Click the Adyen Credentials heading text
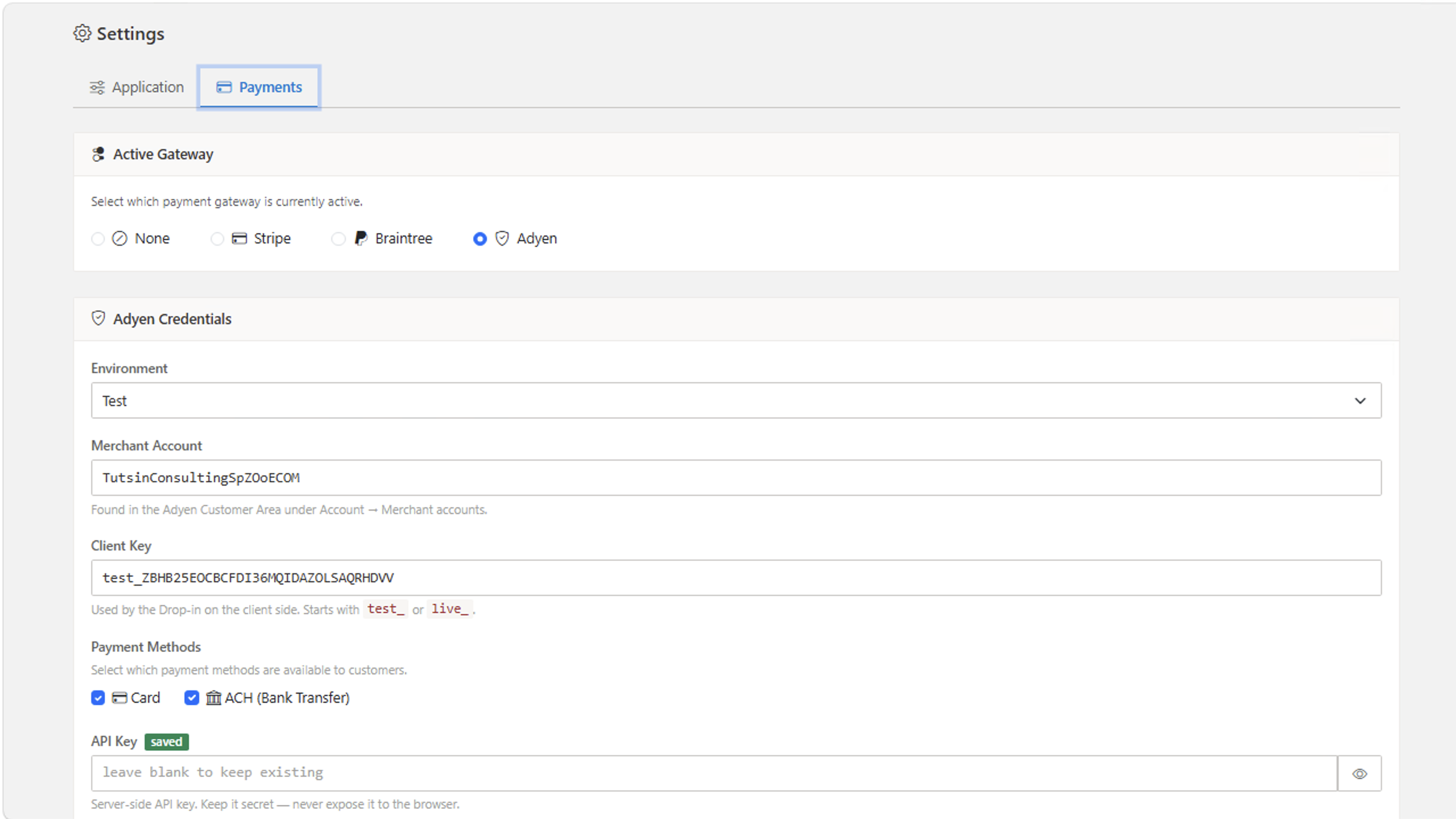Screen dimensions: 1456x819 172,319
